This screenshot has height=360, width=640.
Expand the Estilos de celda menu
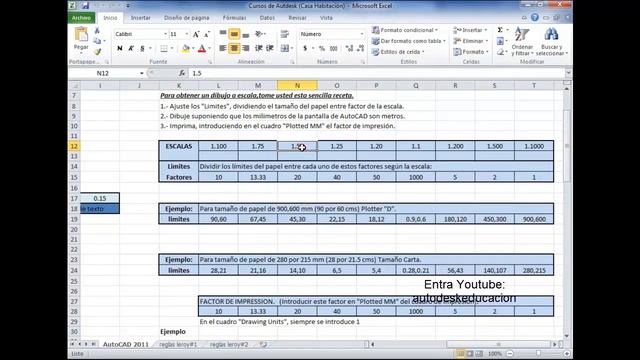398,52
